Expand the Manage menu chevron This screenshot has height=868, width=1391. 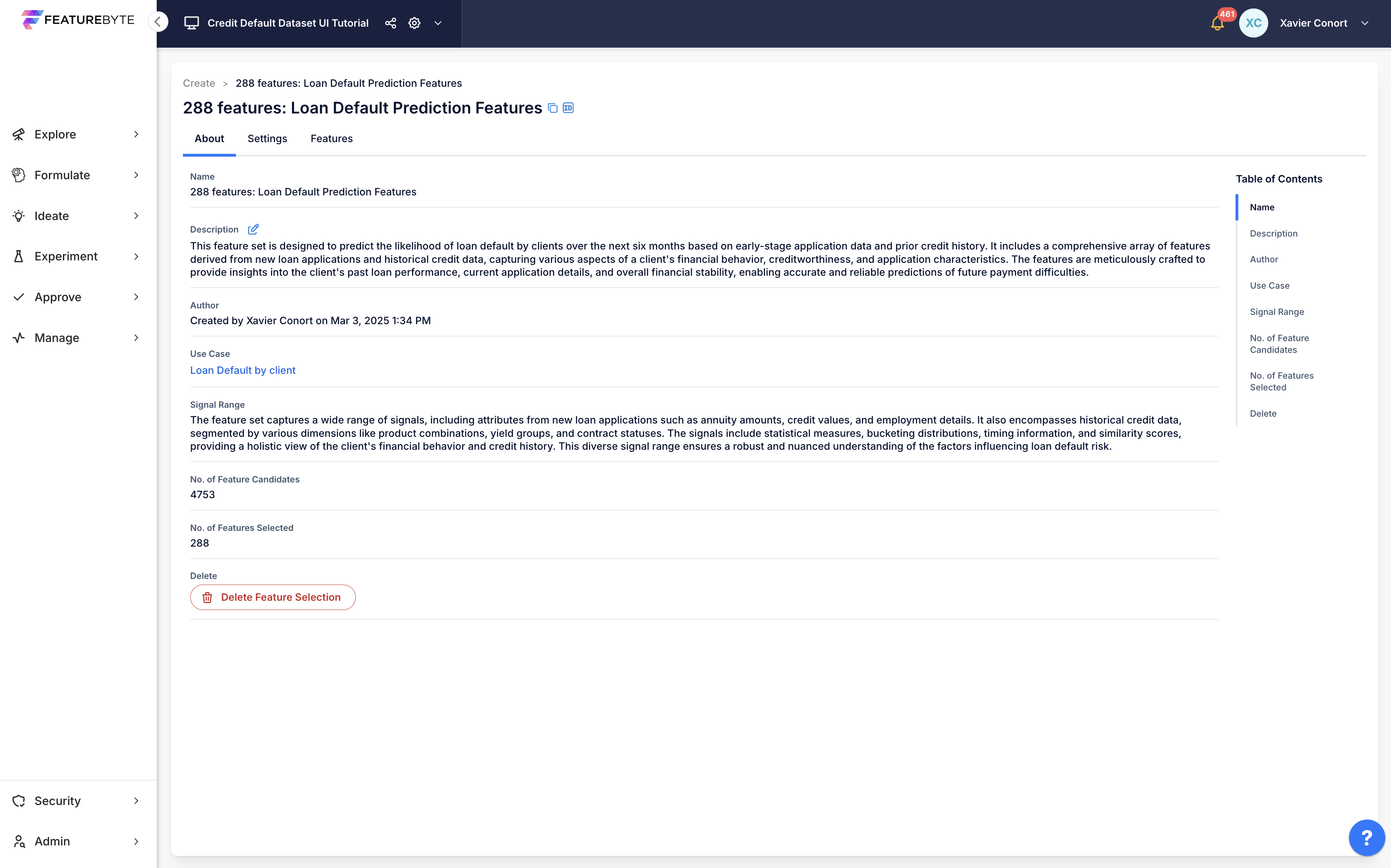point(136,338)
